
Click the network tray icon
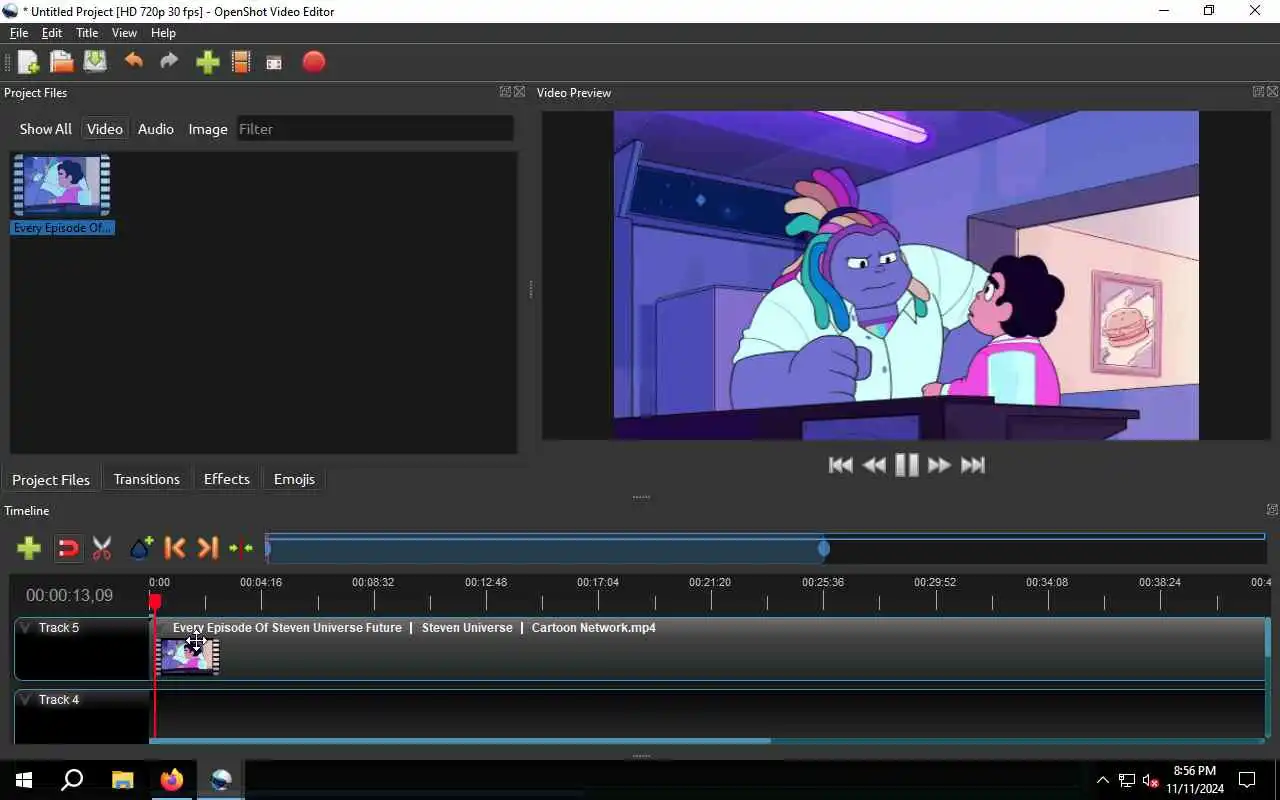(x=1127, y=781)
